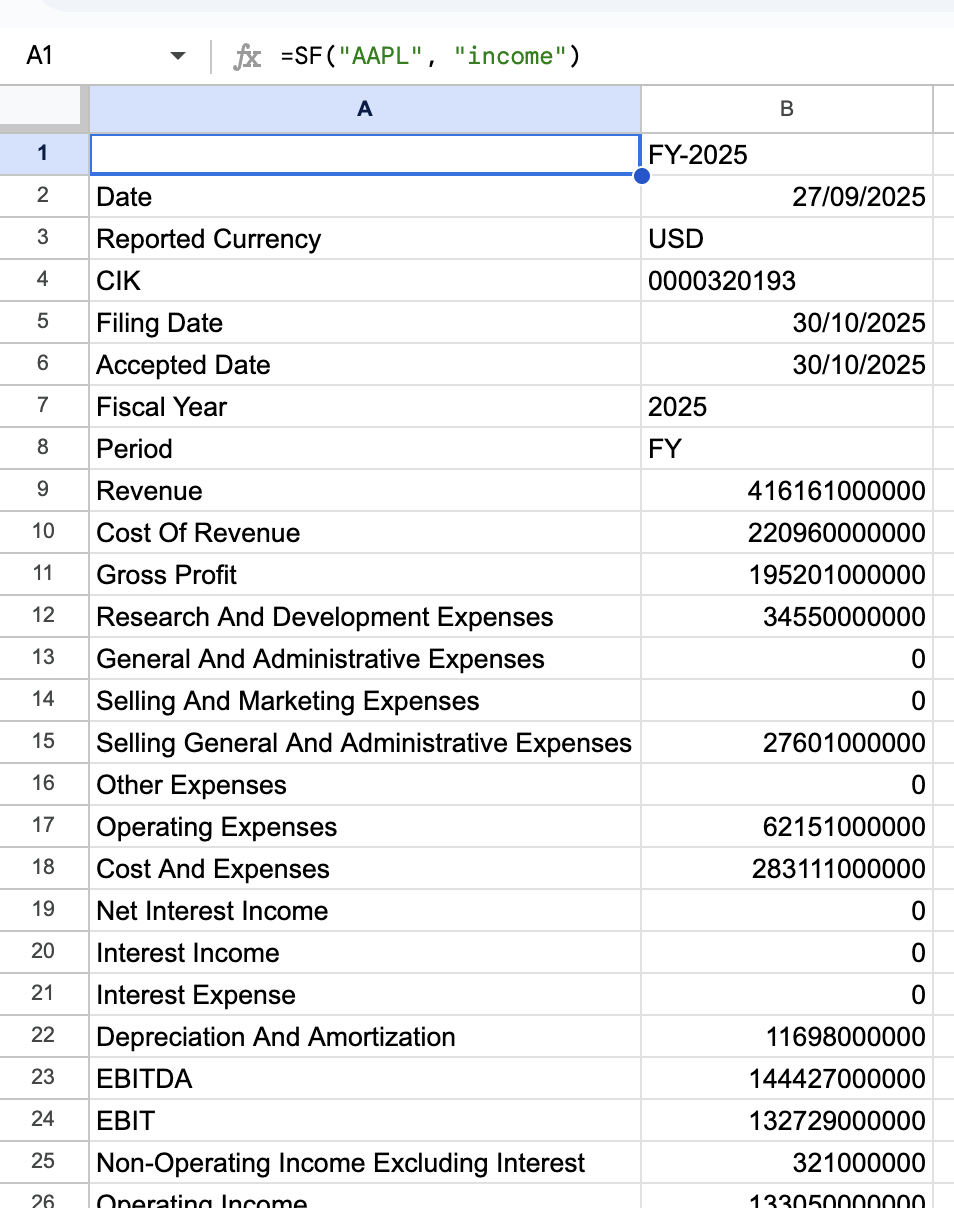Select the Period label cell
This screenshot has width=954, height=1208.
[x=365, y=448]
